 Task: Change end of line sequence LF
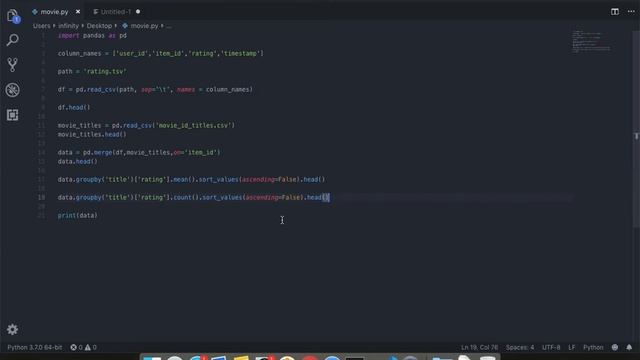pyautogui.click(x=571, y=347)
